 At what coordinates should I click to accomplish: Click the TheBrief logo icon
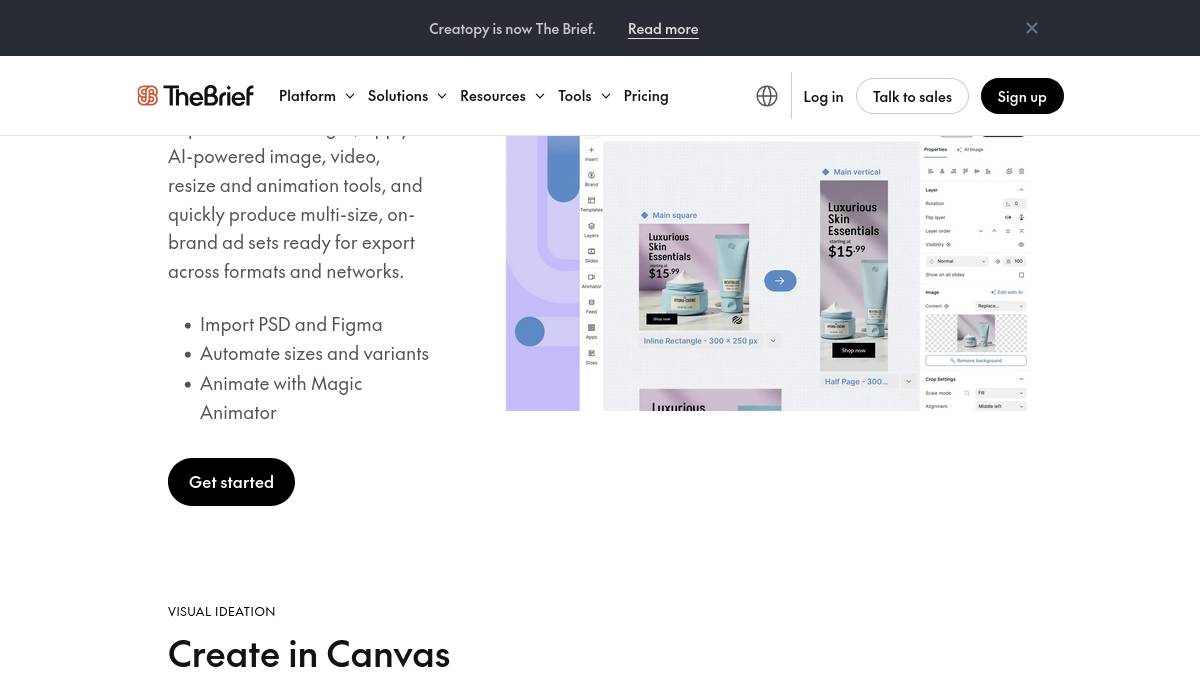click(148, 96)
